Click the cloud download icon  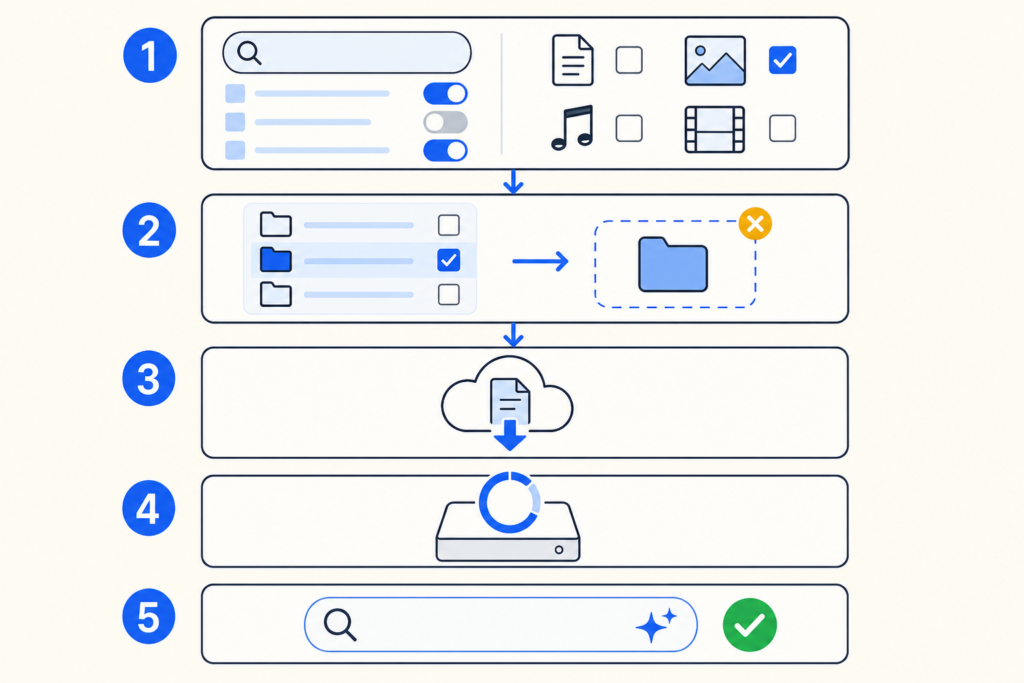pyautogui.click(x=508, y=403)
